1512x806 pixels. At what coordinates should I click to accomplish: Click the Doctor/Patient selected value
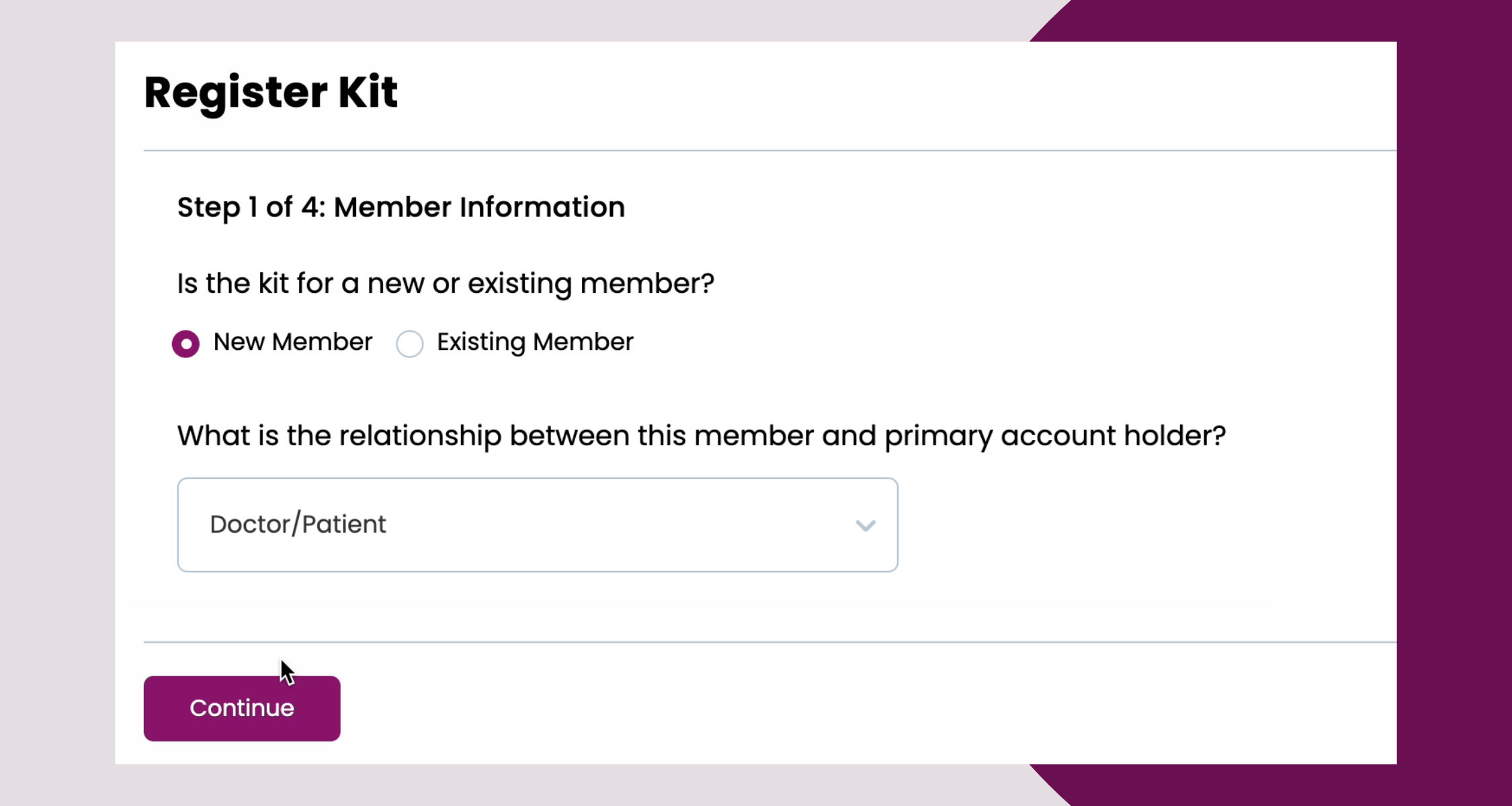[298, 525]
